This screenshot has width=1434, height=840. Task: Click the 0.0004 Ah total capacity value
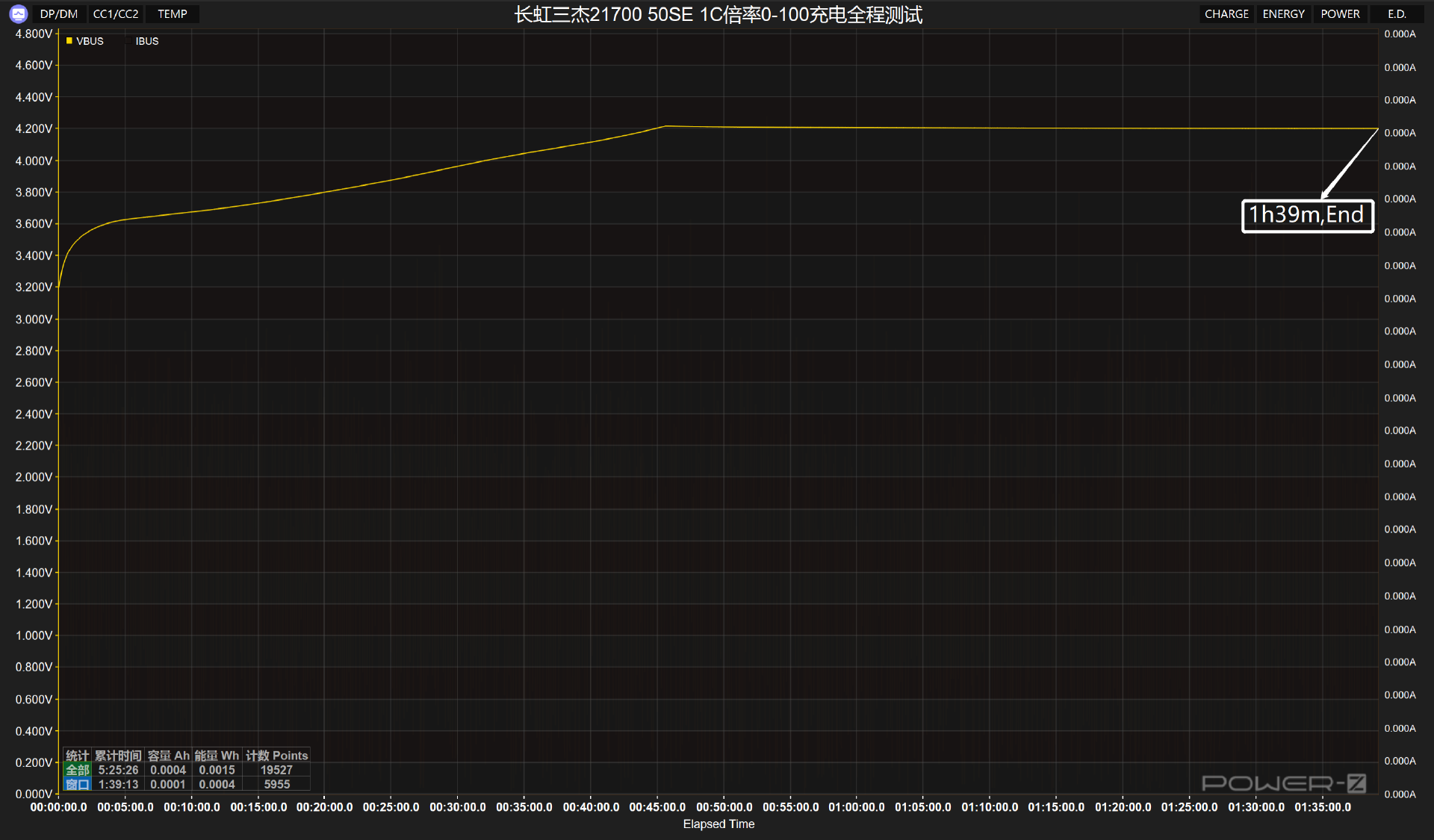(x=168, y=770)
